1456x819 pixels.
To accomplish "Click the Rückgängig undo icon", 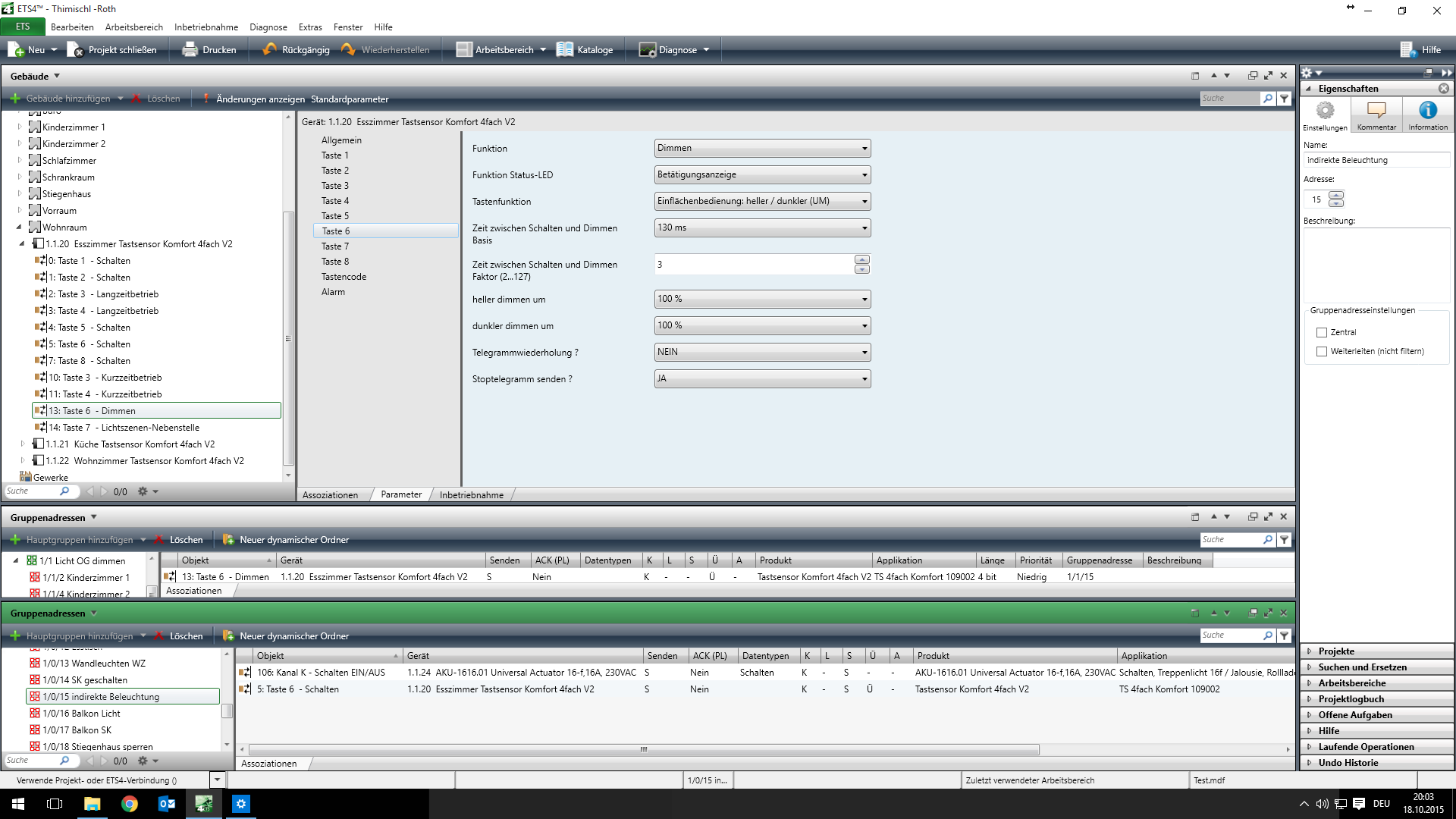I will coord(269,50).
